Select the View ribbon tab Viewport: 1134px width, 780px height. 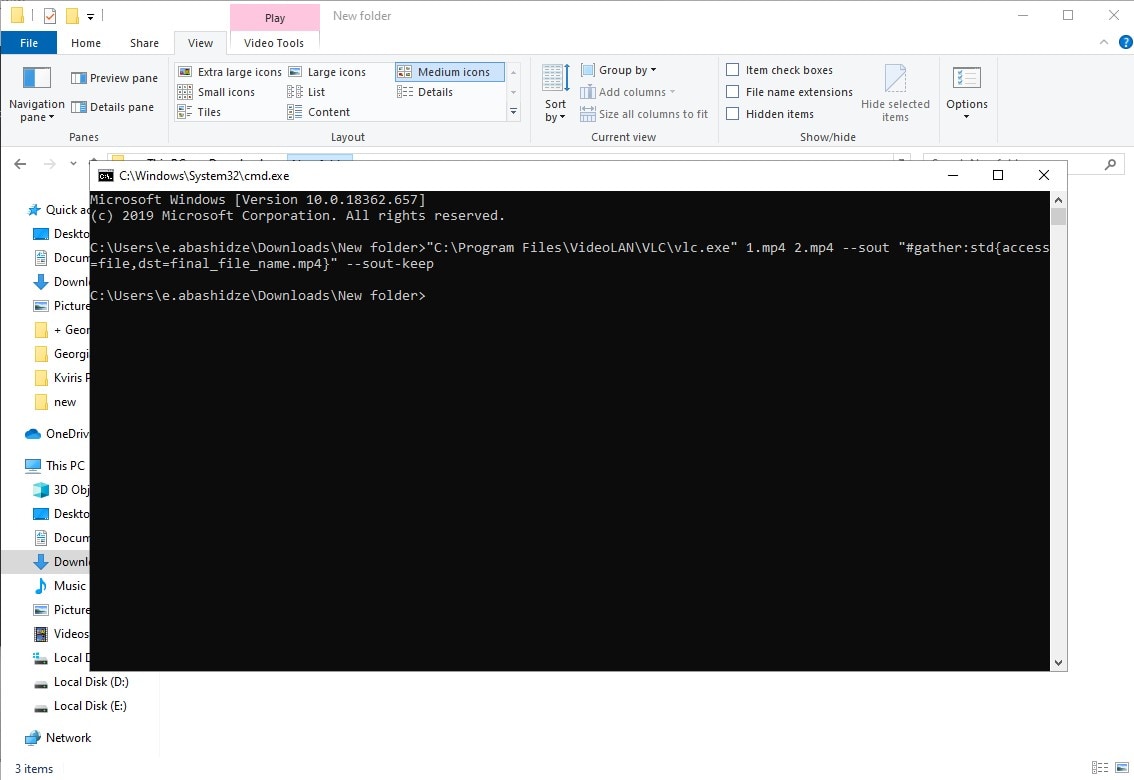200,43
